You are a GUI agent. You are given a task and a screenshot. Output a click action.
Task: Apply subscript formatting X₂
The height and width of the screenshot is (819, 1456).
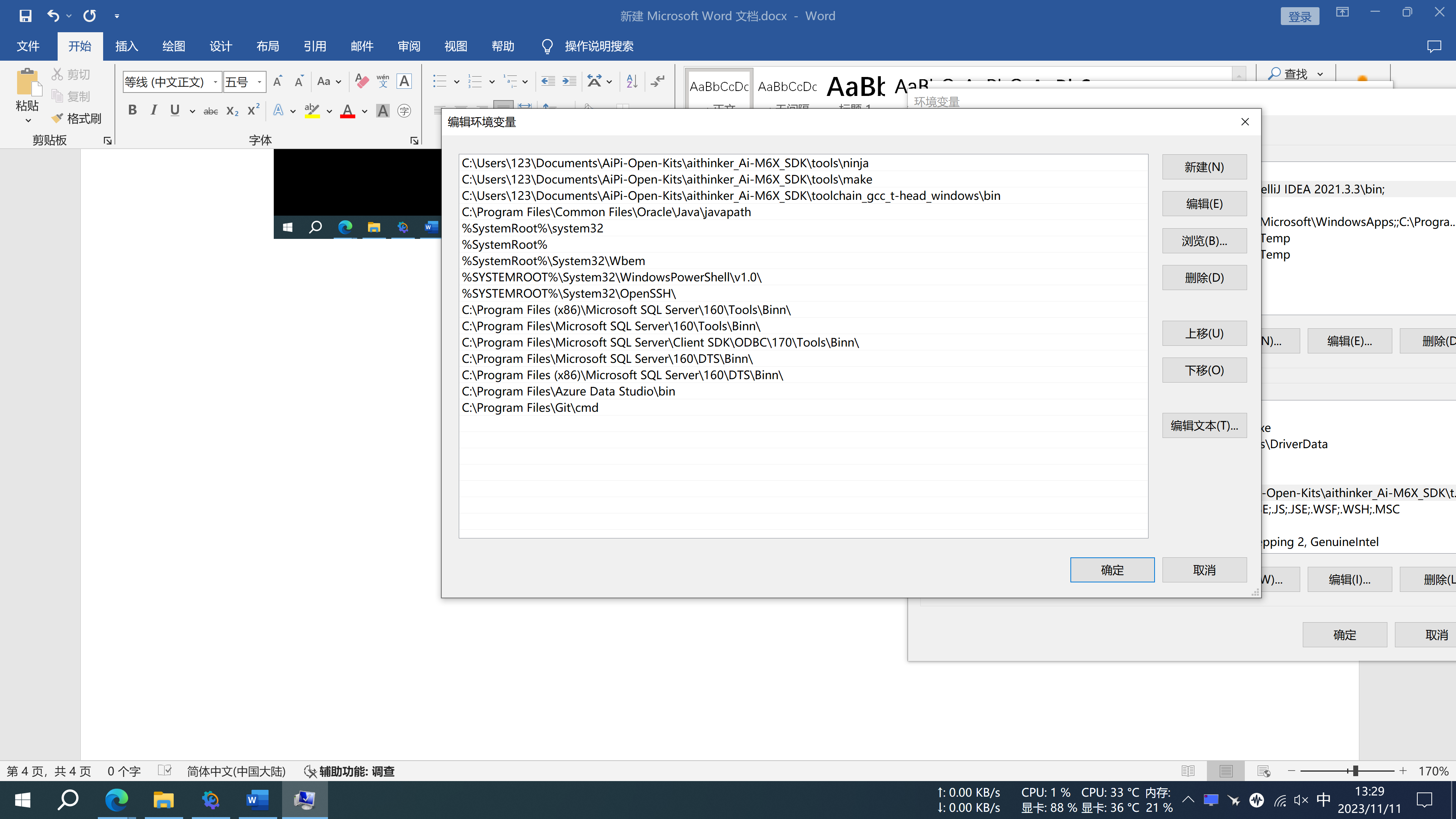pos(232,111)
